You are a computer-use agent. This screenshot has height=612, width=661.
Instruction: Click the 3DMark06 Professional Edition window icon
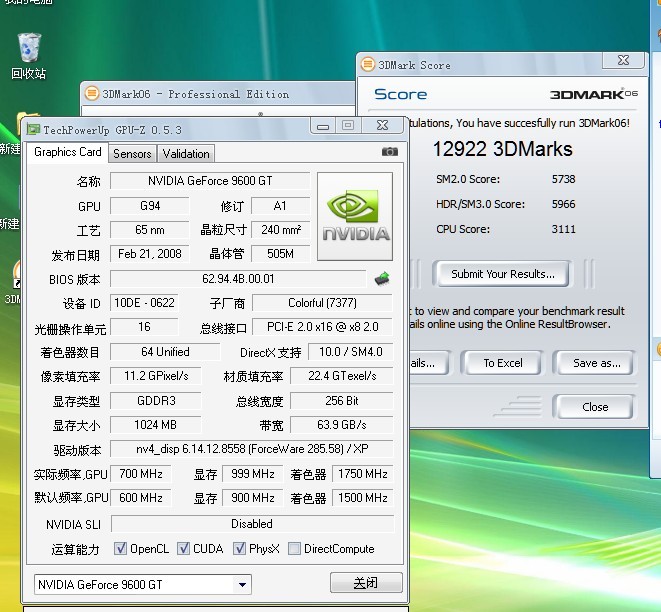(91, 93)
